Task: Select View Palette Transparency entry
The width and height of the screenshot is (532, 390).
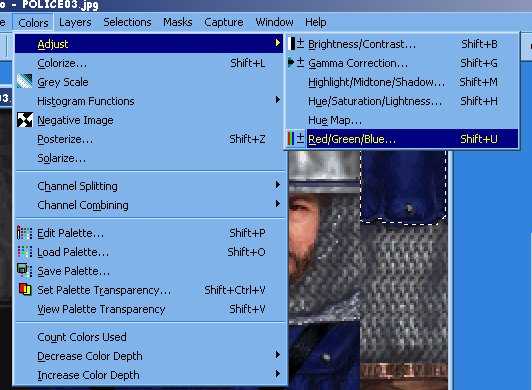Action: (x=149, y=309)
